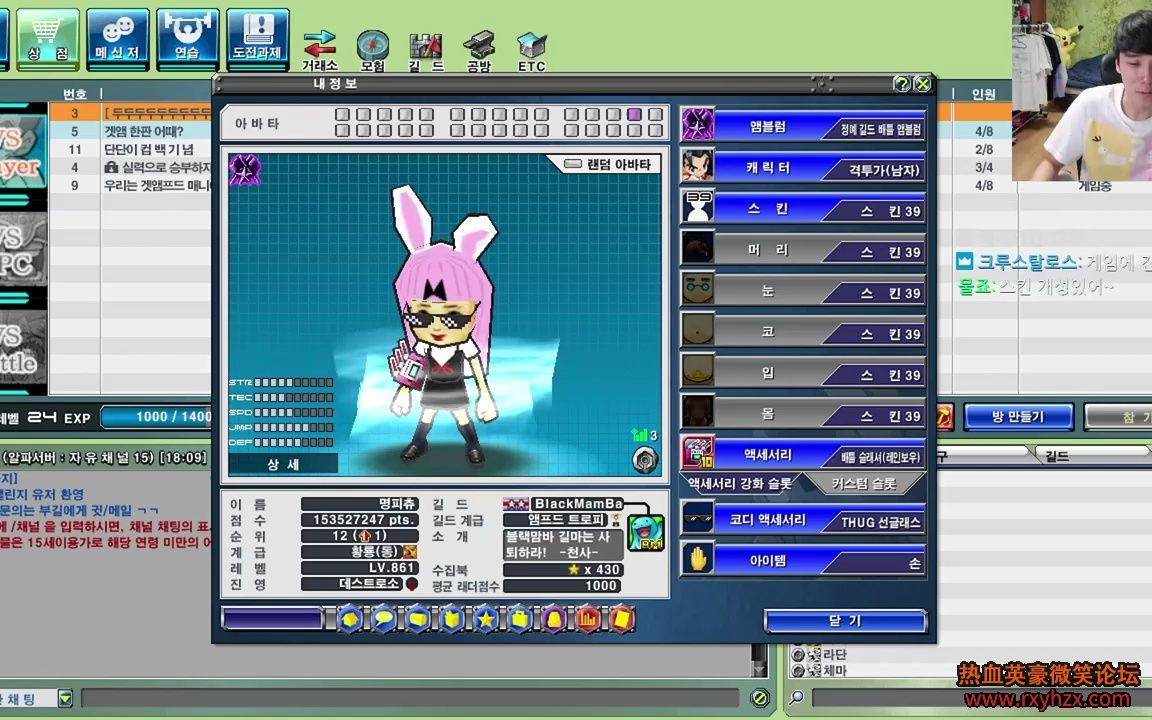Click the help question mark in 내 정보
The width and height of the screenshot is (1152, 720).
(902, 84)
